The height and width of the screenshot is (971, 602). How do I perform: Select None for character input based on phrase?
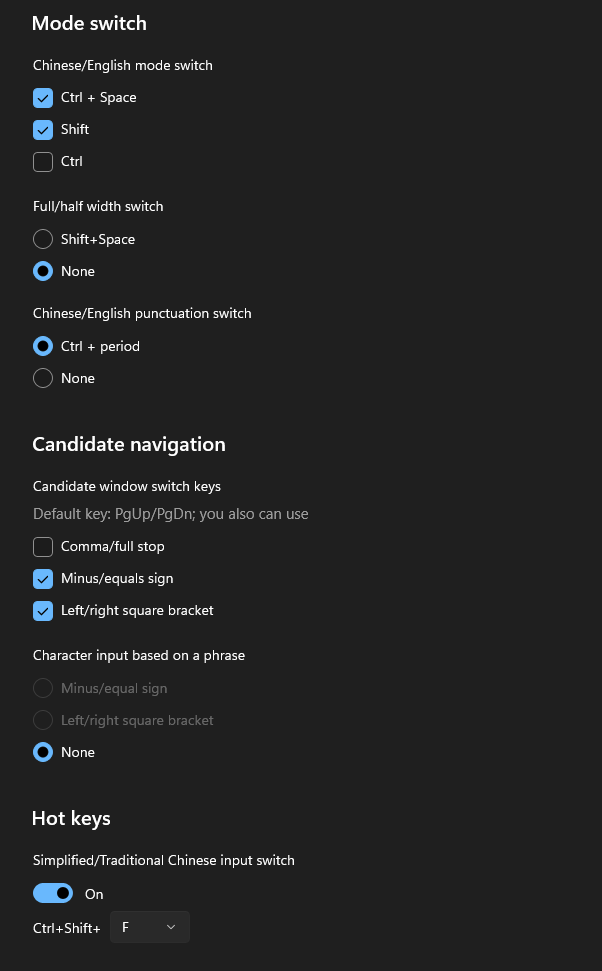click(42, 752)
